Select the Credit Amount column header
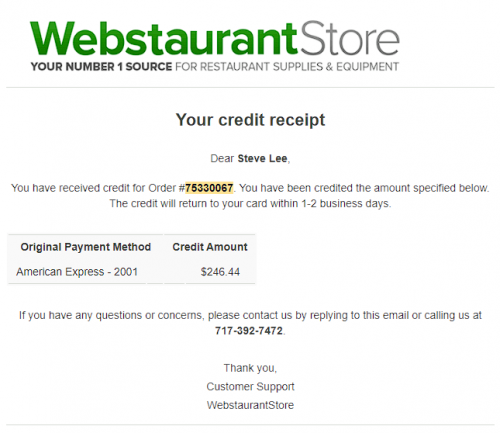 click(210, 247)
